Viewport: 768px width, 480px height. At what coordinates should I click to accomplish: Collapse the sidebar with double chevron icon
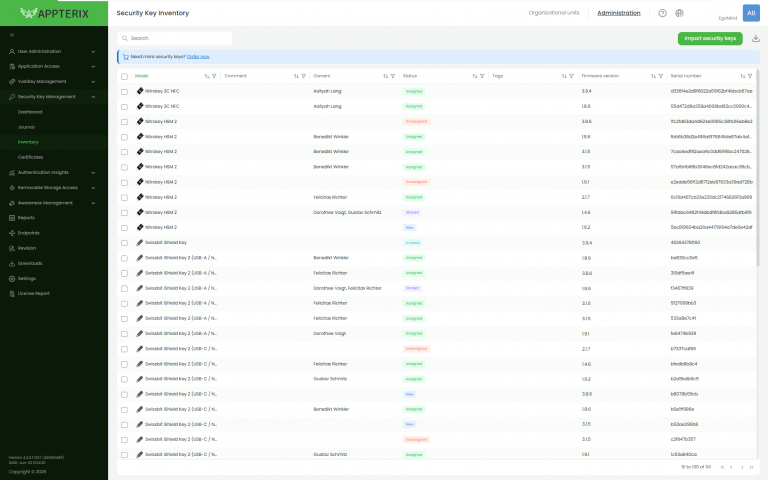[x=12, y=35]
